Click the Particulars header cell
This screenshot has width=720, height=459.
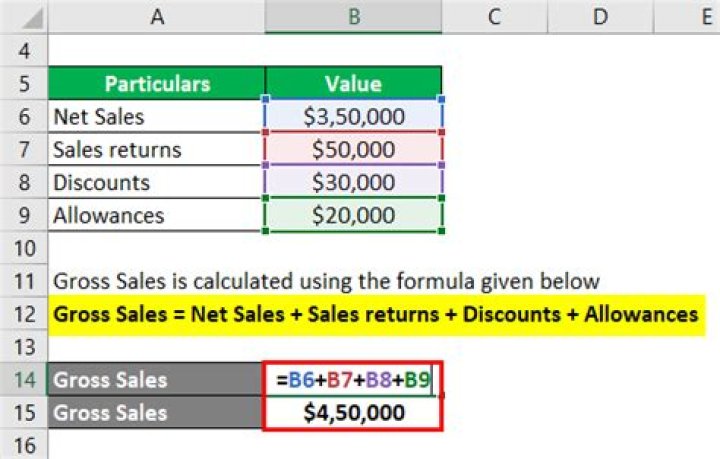(x=157, y=83)
